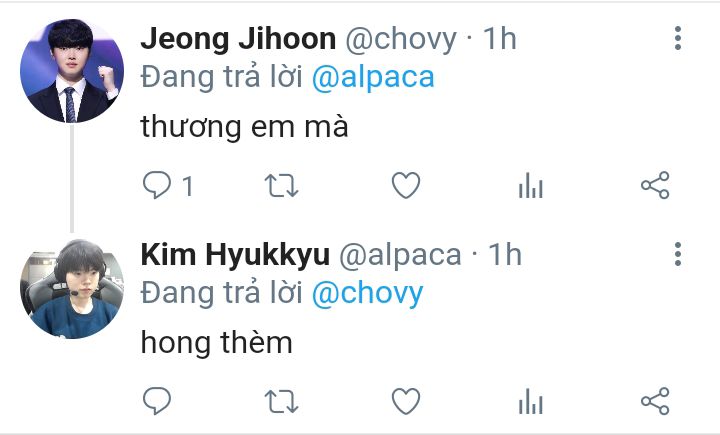720x435 pixels.
Task: Open Kim Hyukkyu's profile picture
Action: point(72,289)
